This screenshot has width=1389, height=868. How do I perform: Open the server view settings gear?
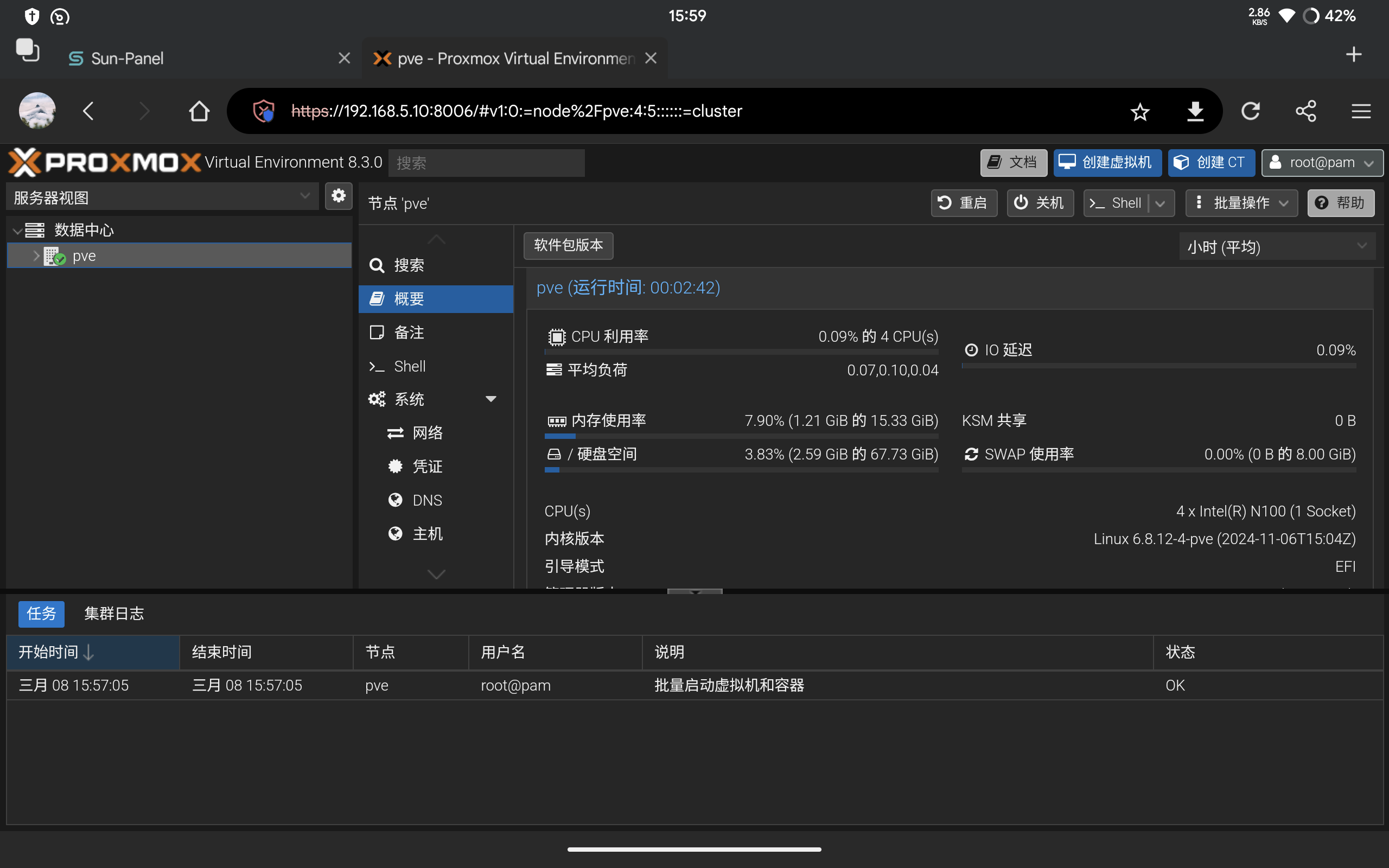coord(339,196)
